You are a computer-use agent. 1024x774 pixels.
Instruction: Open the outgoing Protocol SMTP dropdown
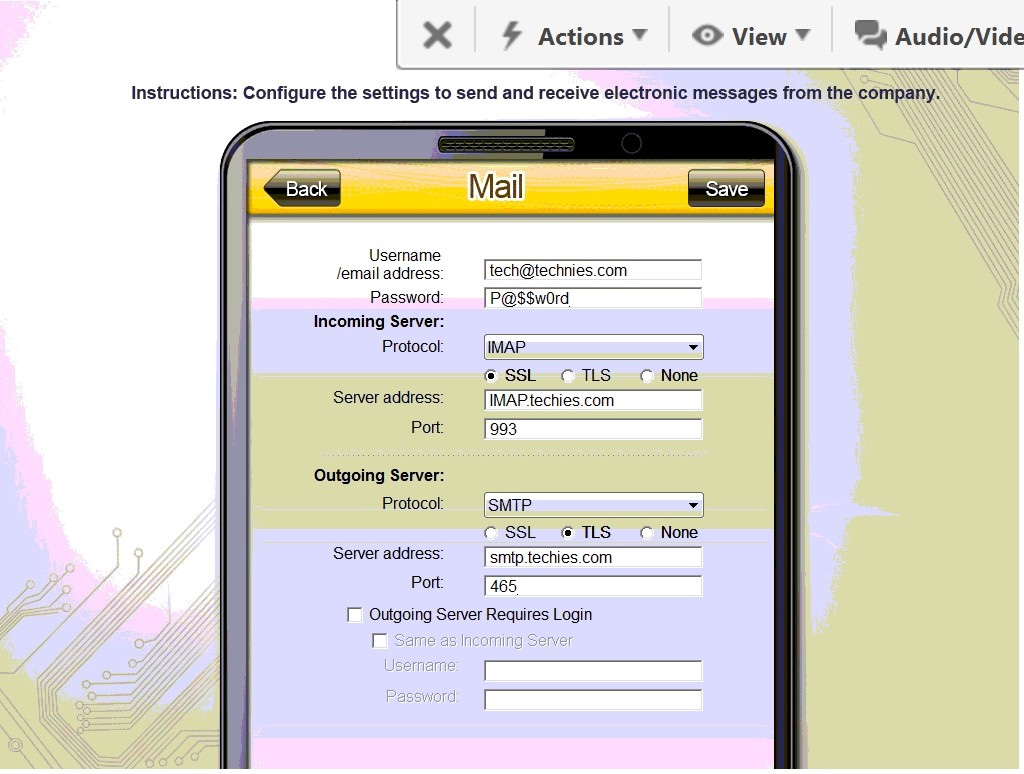(594, 505)
